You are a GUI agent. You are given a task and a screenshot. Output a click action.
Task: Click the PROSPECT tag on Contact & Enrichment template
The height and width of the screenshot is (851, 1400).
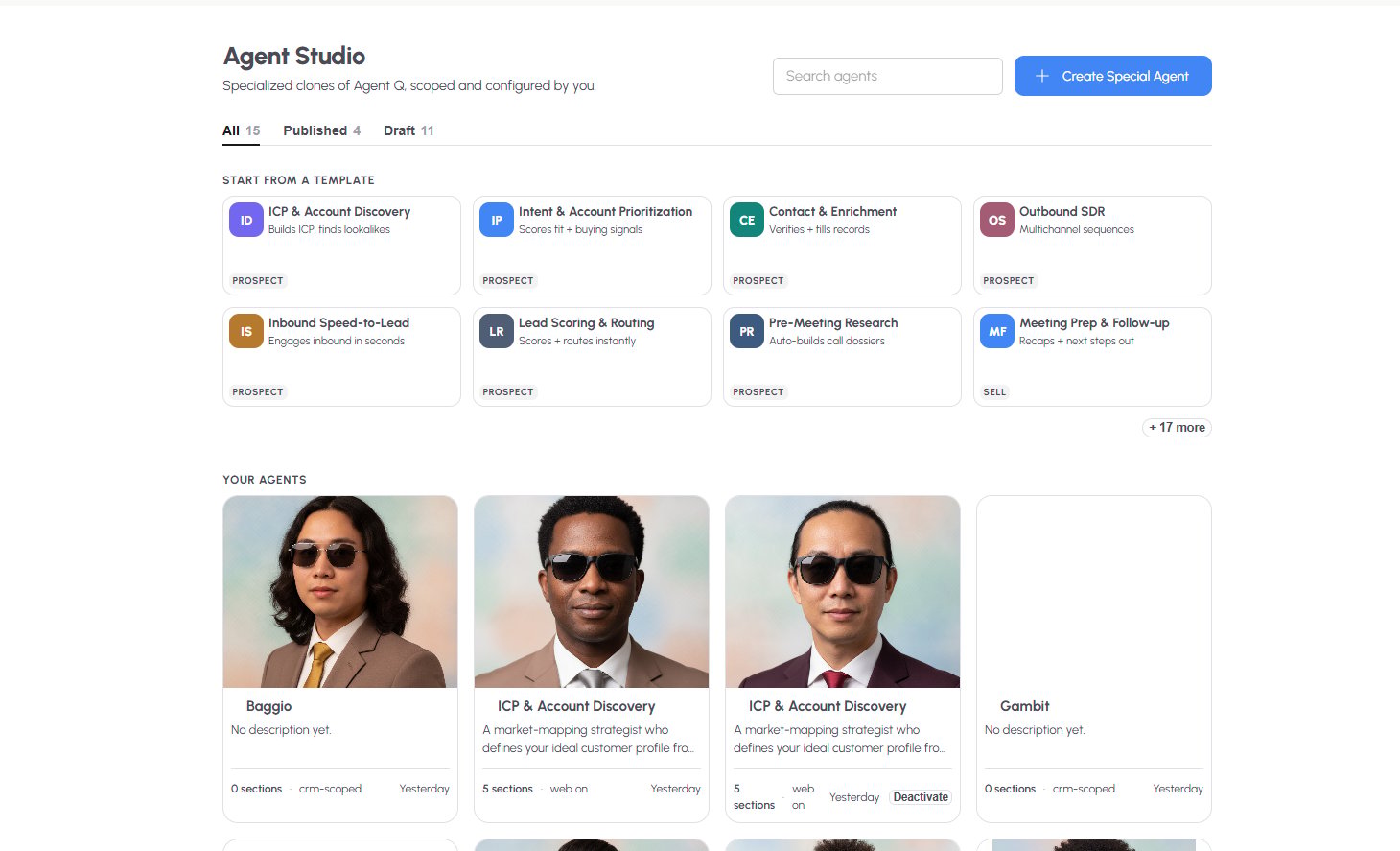[x=758, y=280]
